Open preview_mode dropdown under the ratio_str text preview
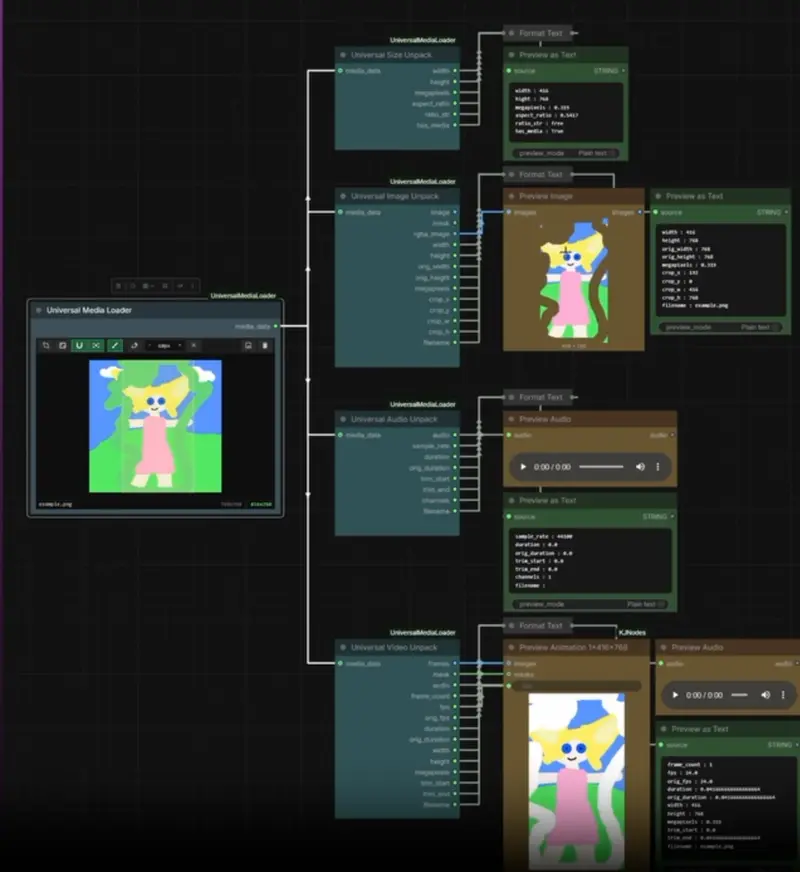Screen dimensions: 800x872 (x=565, y=153)
